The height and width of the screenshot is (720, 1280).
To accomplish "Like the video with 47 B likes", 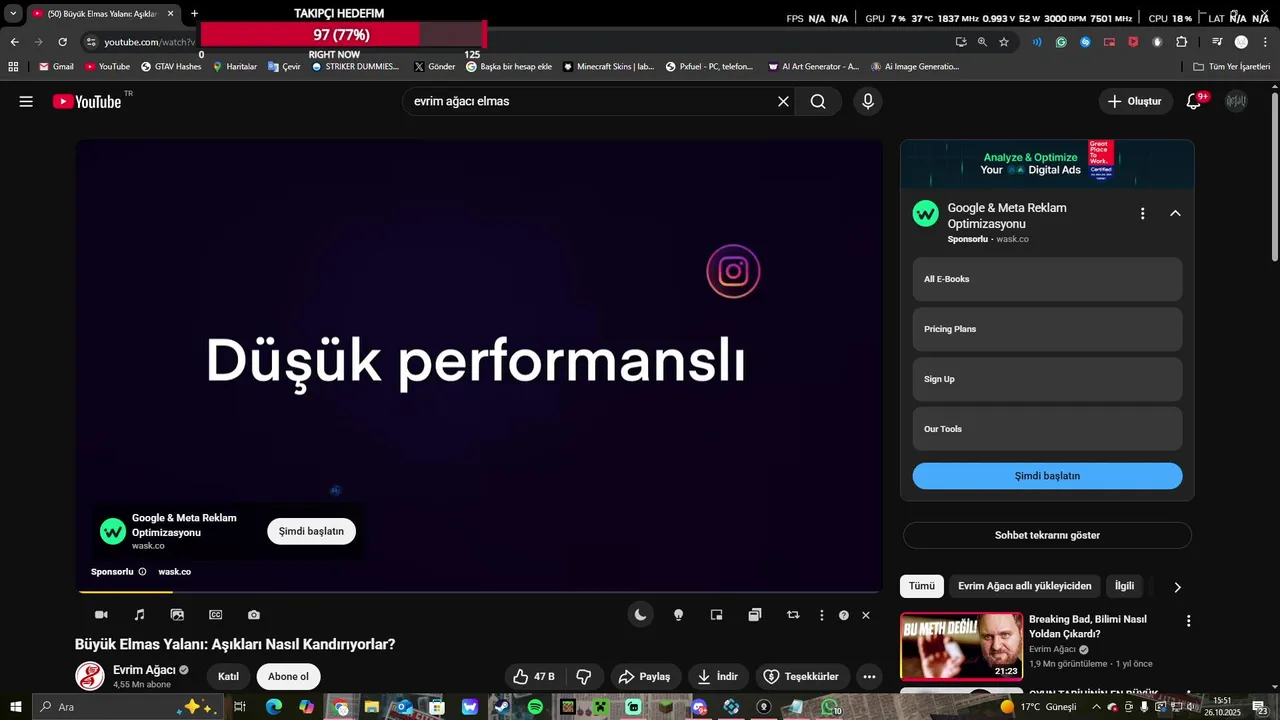I will [x=534, y=677].
